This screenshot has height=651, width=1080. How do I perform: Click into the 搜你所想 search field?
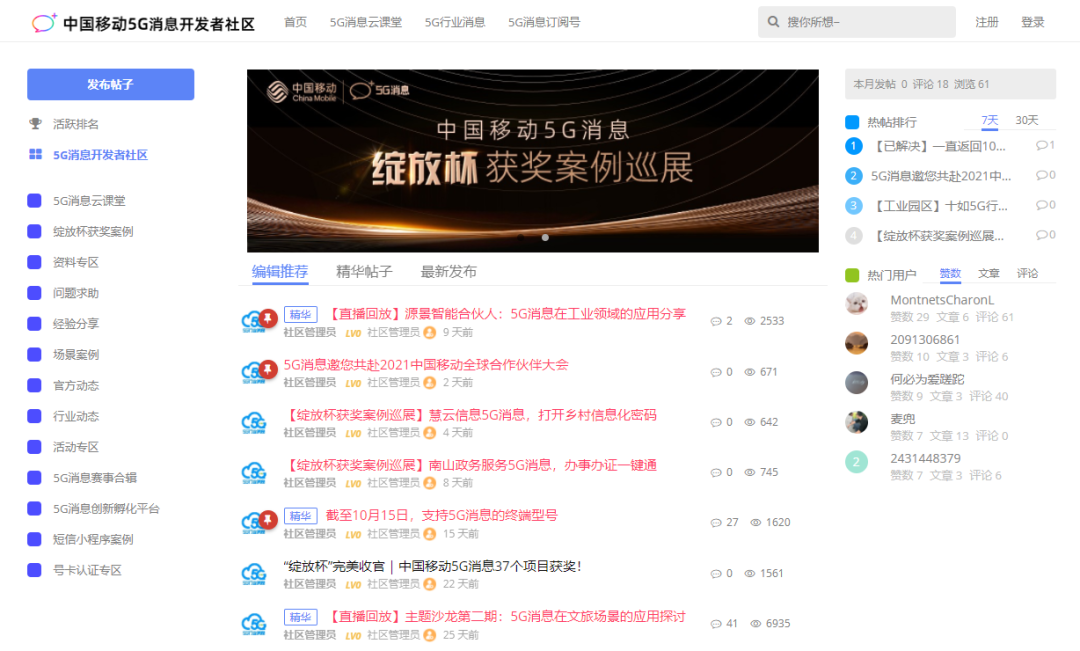click(857, 22)
